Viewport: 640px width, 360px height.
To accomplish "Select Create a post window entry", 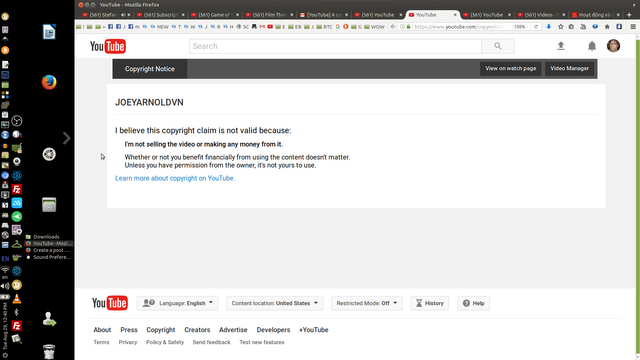I will pyautogui.click(x=48, y=250).
